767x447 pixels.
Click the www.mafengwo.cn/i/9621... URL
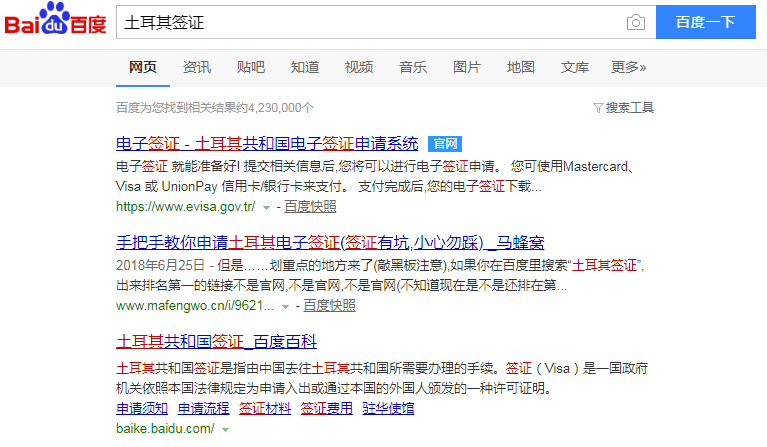click(x=195, y=306)
